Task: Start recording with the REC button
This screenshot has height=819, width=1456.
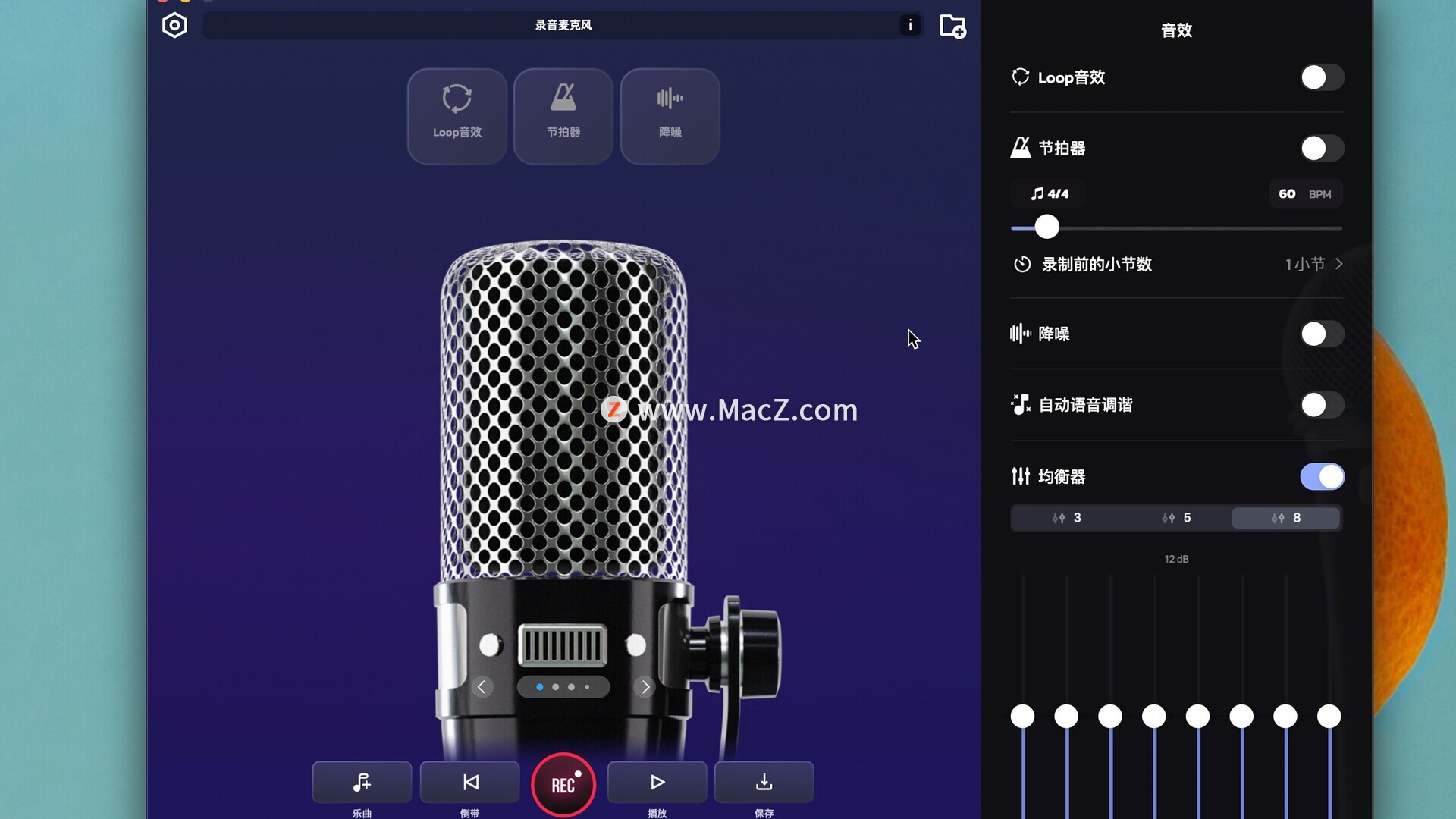Action: pos(563,785)
